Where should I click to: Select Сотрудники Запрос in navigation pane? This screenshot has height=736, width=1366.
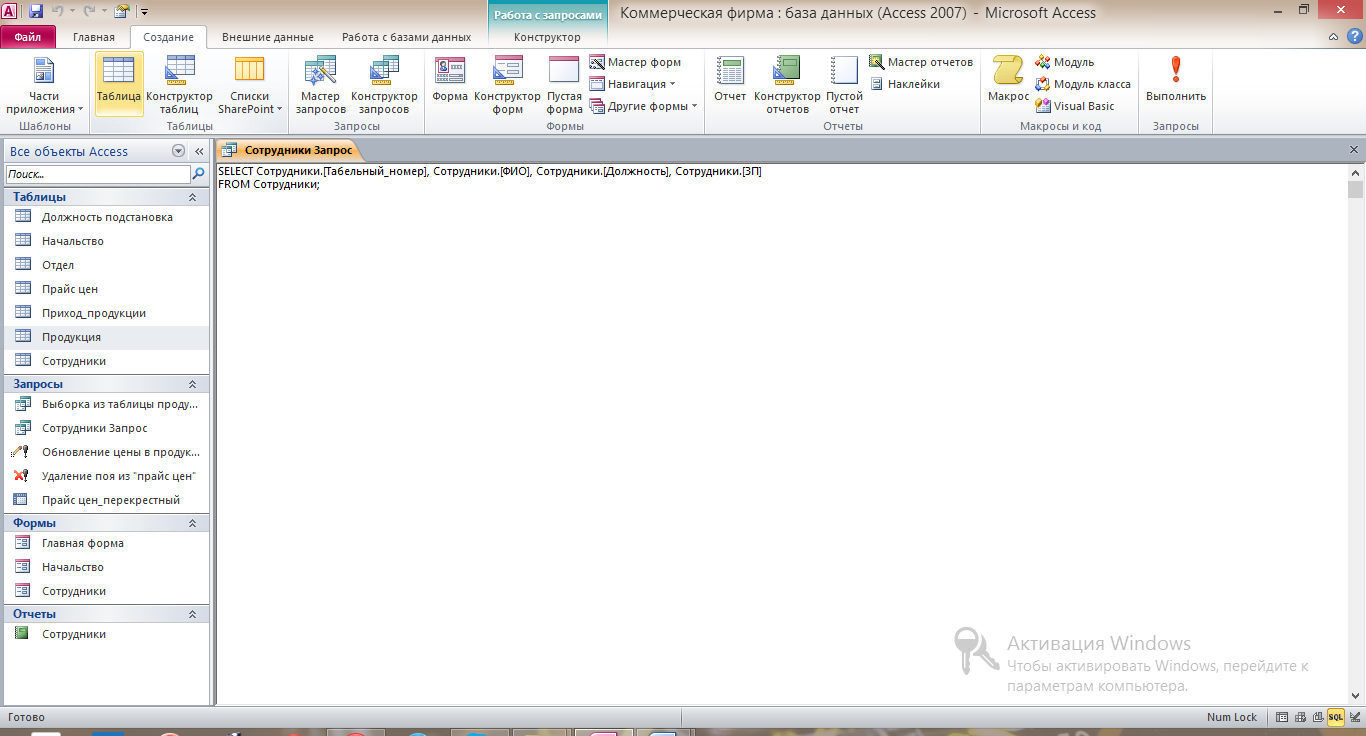[107, 428]
